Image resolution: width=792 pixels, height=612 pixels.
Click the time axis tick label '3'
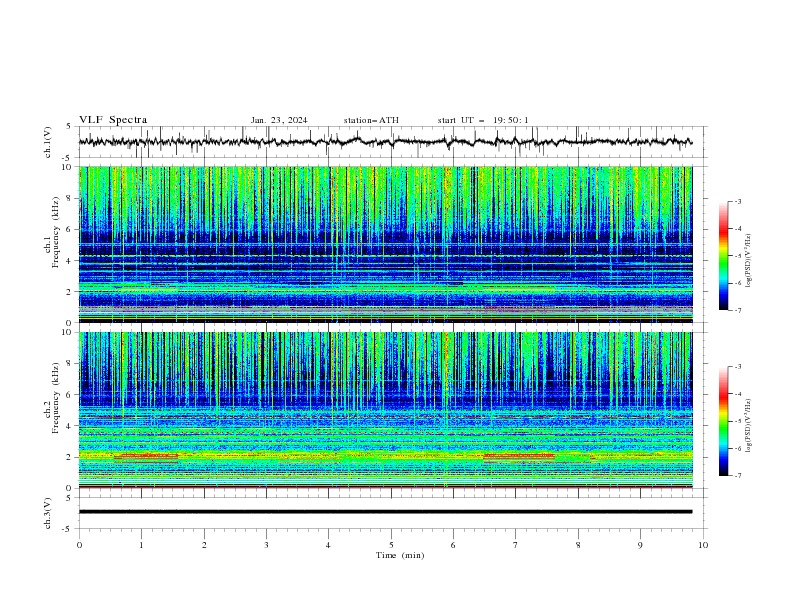266,545
